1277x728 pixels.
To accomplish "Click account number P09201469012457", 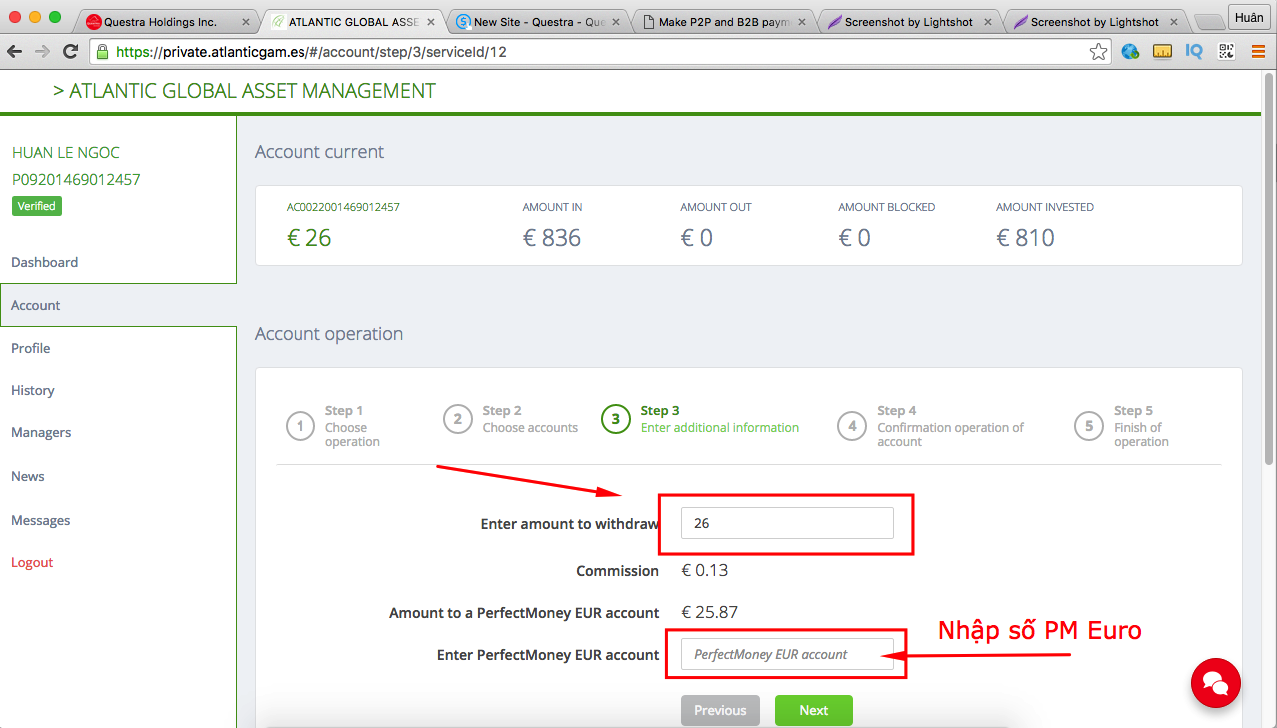I will tap(76, 180).
